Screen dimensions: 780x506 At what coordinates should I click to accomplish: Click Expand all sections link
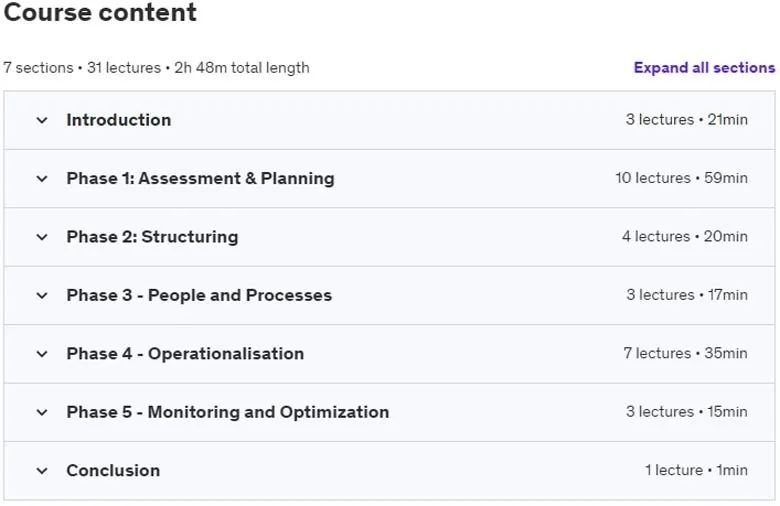click(704, 68)
